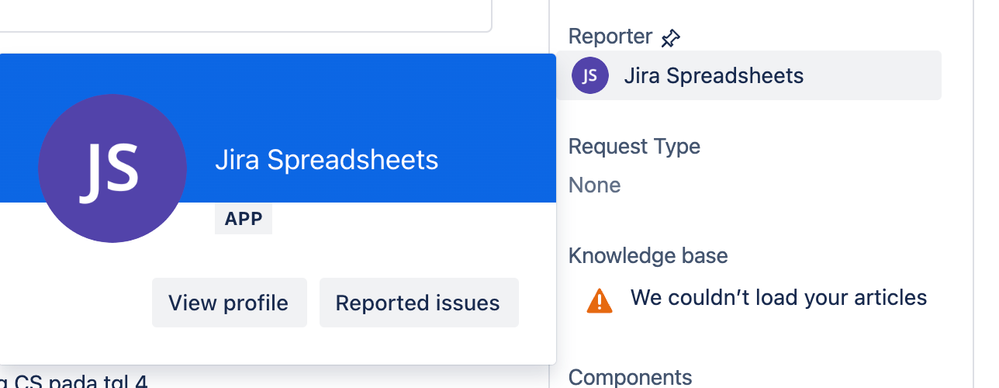Click the large JS avatar in profile card

112,168
